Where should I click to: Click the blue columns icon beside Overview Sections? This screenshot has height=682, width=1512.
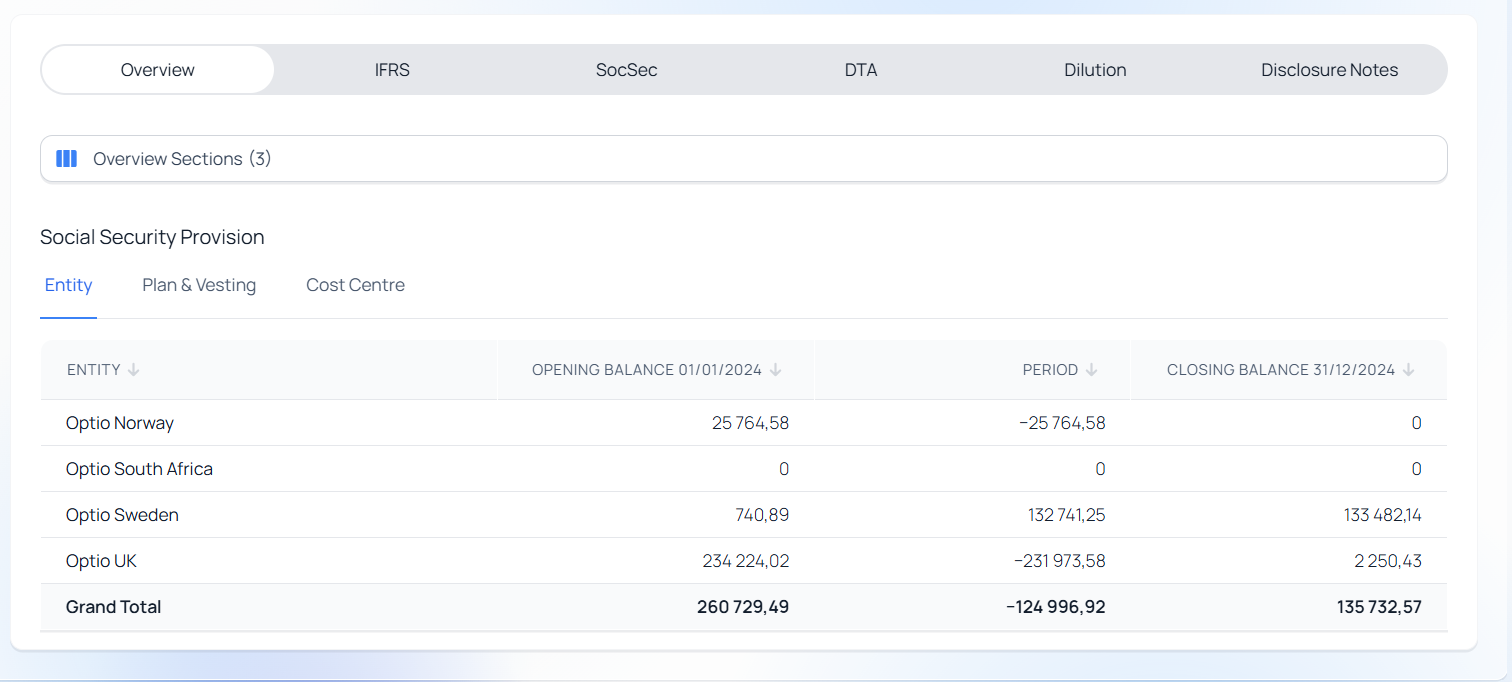click(x=67, y=159)
